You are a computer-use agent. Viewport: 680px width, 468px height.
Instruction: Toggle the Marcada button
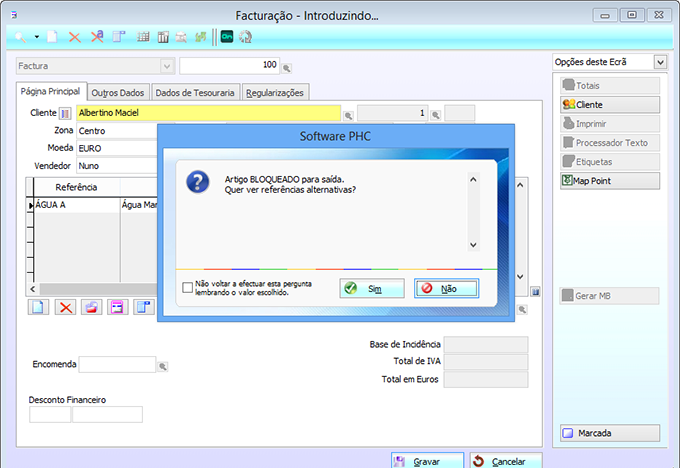coord(610,433)
